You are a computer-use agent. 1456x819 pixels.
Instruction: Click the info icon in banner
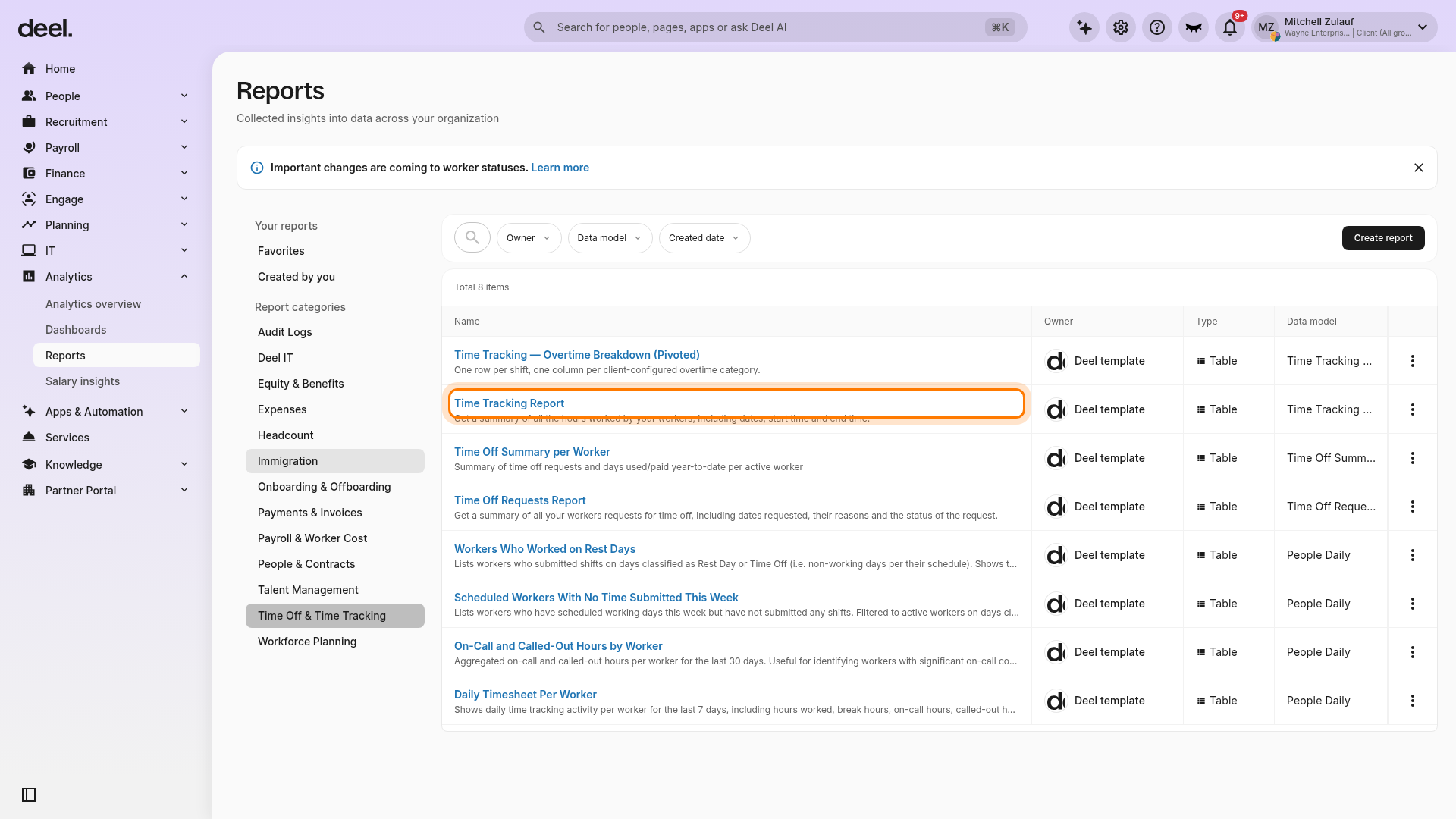pyautogui.click(x=257, y=168)
